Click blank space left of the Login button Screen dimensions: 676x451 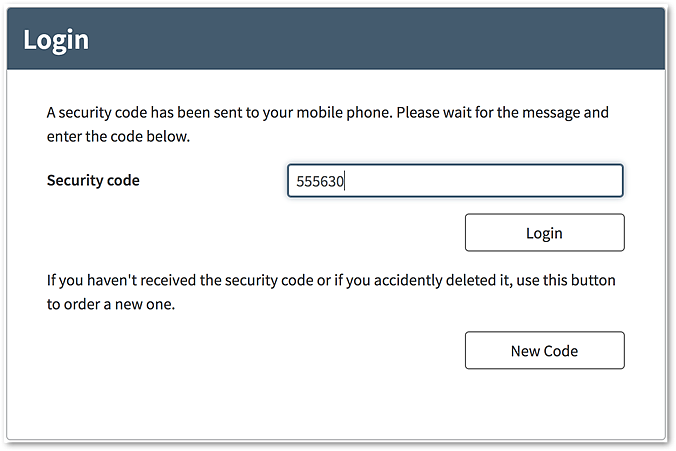250,233
